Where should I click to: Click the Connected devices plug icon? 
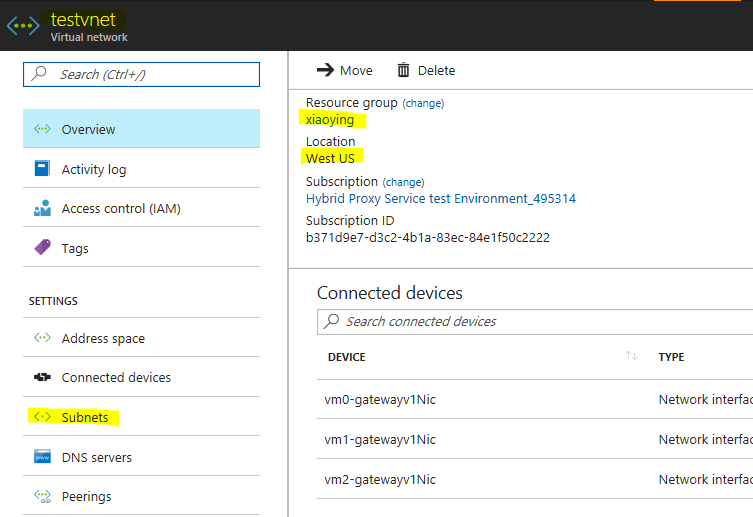(x=42, y=377)
